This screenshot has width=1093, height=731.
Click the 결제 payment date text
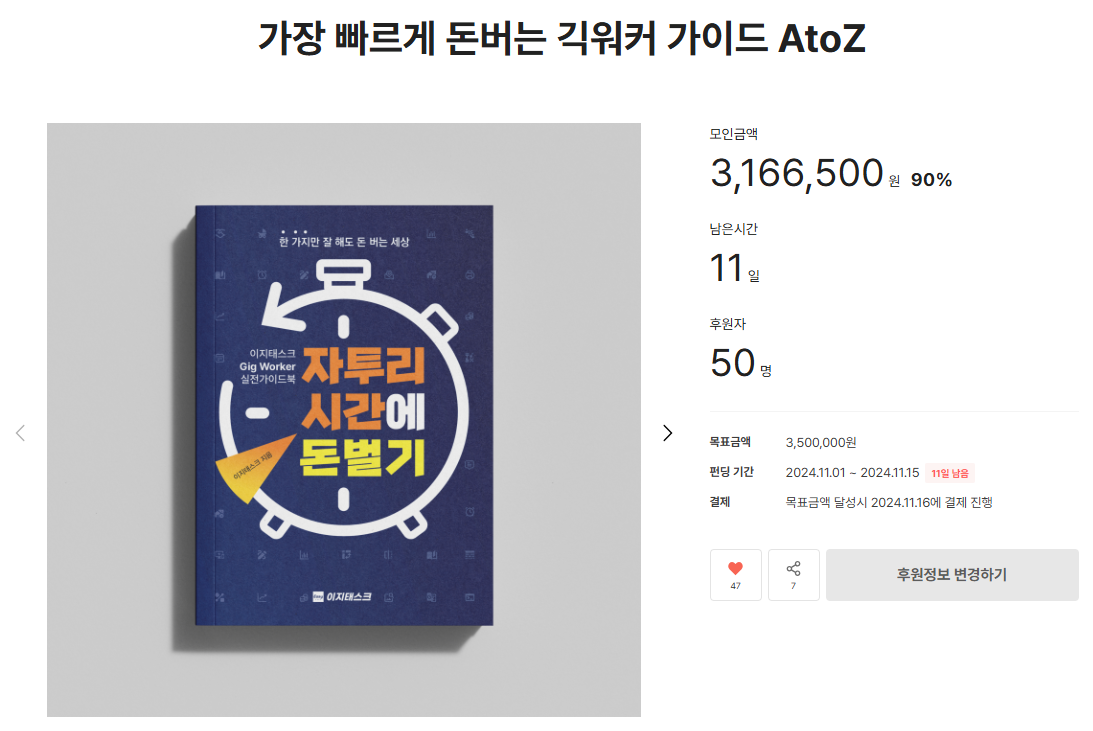click(x=889, y=502)
